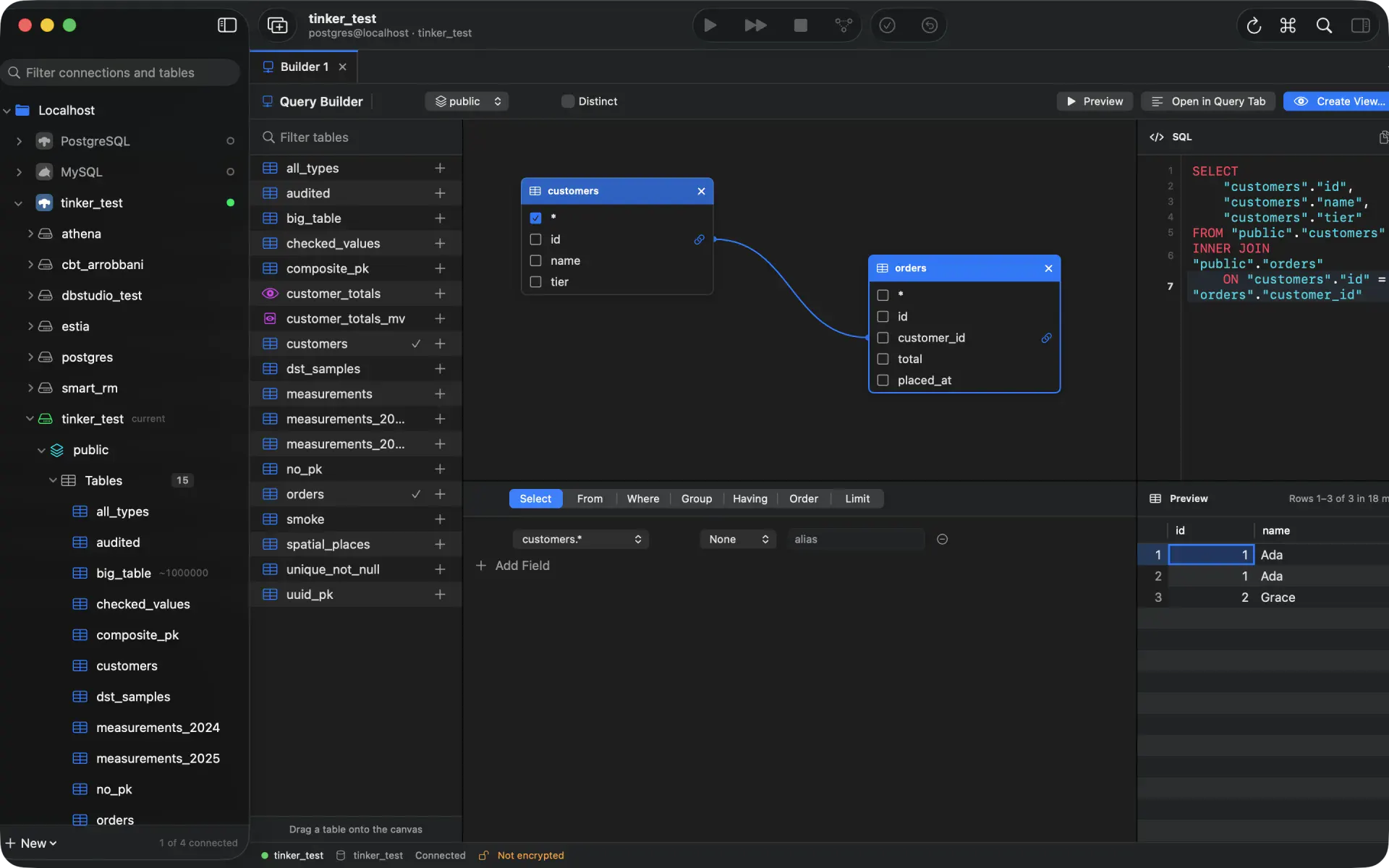Open the public schema dropdown
Screen dimensions: 1389x868
coord(467,101)
